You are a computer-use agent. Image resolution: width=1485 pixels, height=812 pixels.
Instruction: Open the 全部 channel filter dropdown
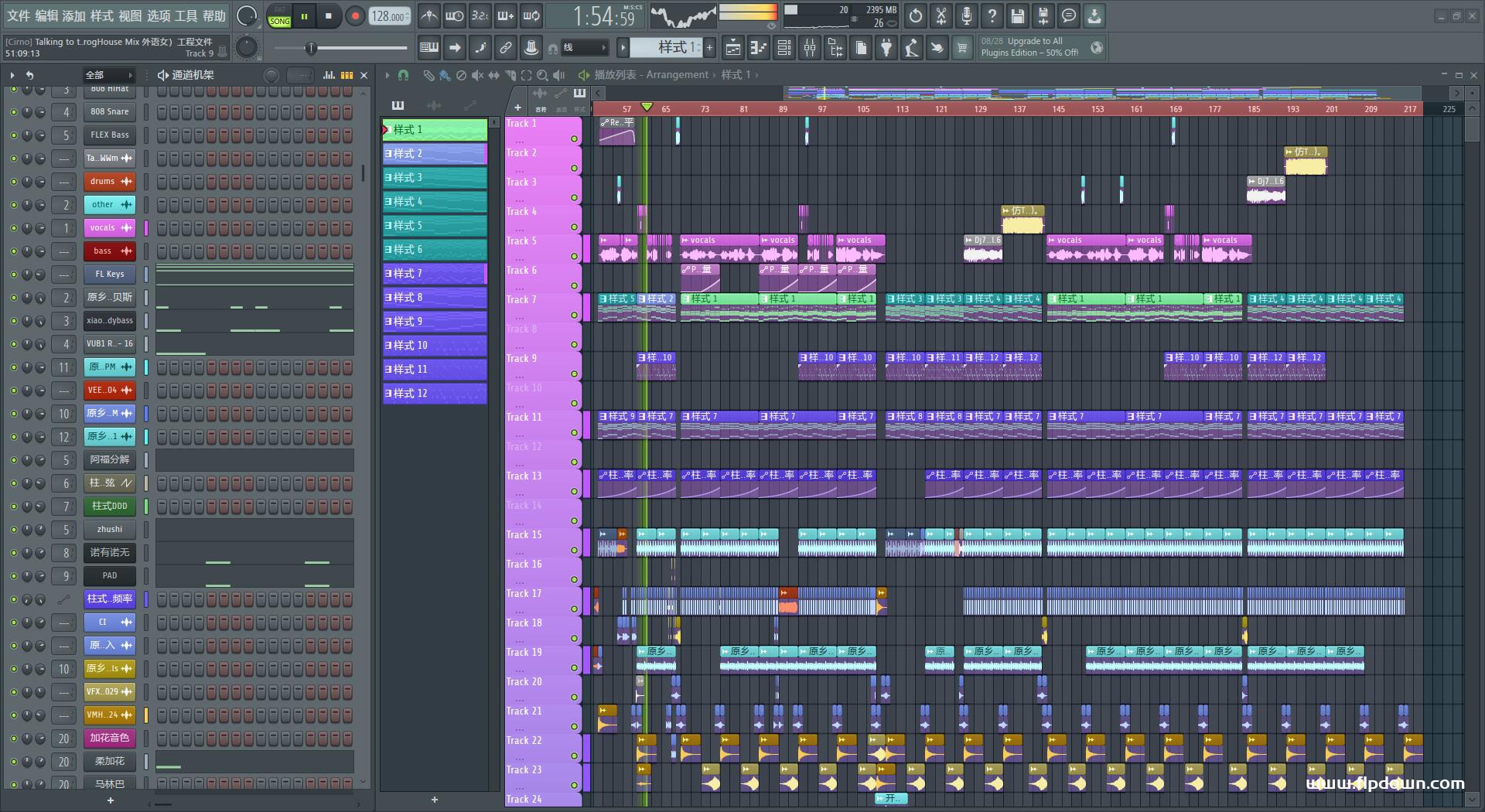[108, 75]
